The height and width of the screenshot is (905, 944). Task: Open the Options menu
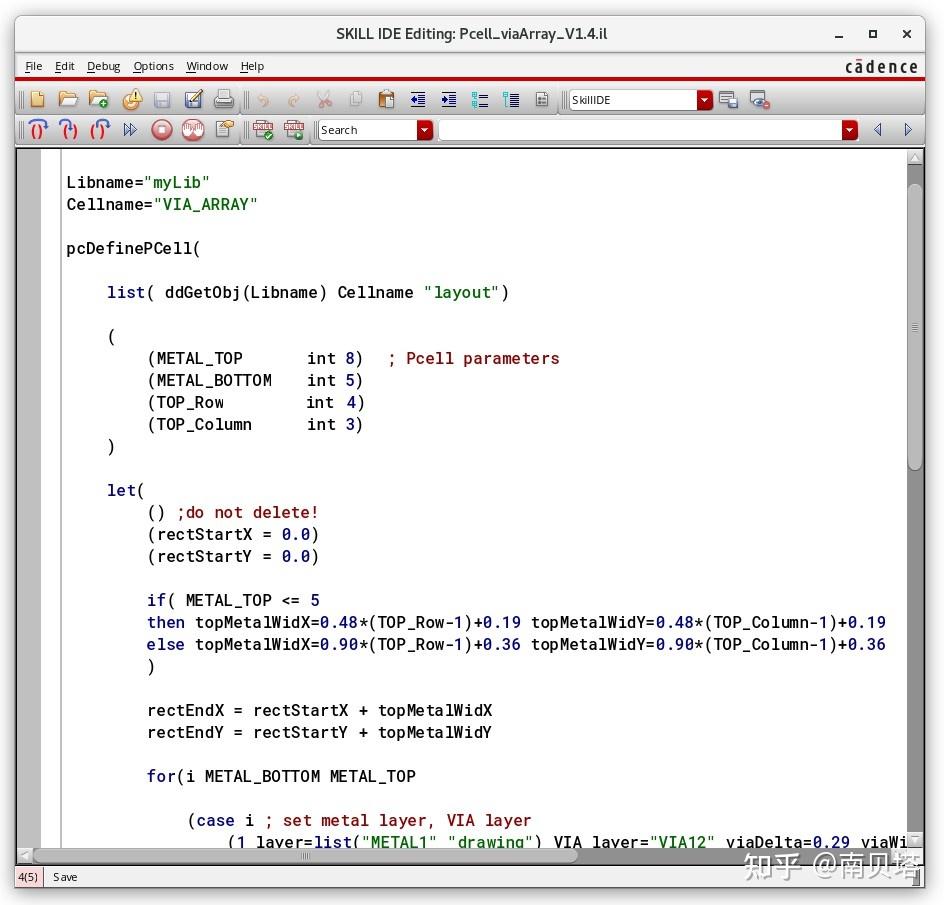[154, 66]
